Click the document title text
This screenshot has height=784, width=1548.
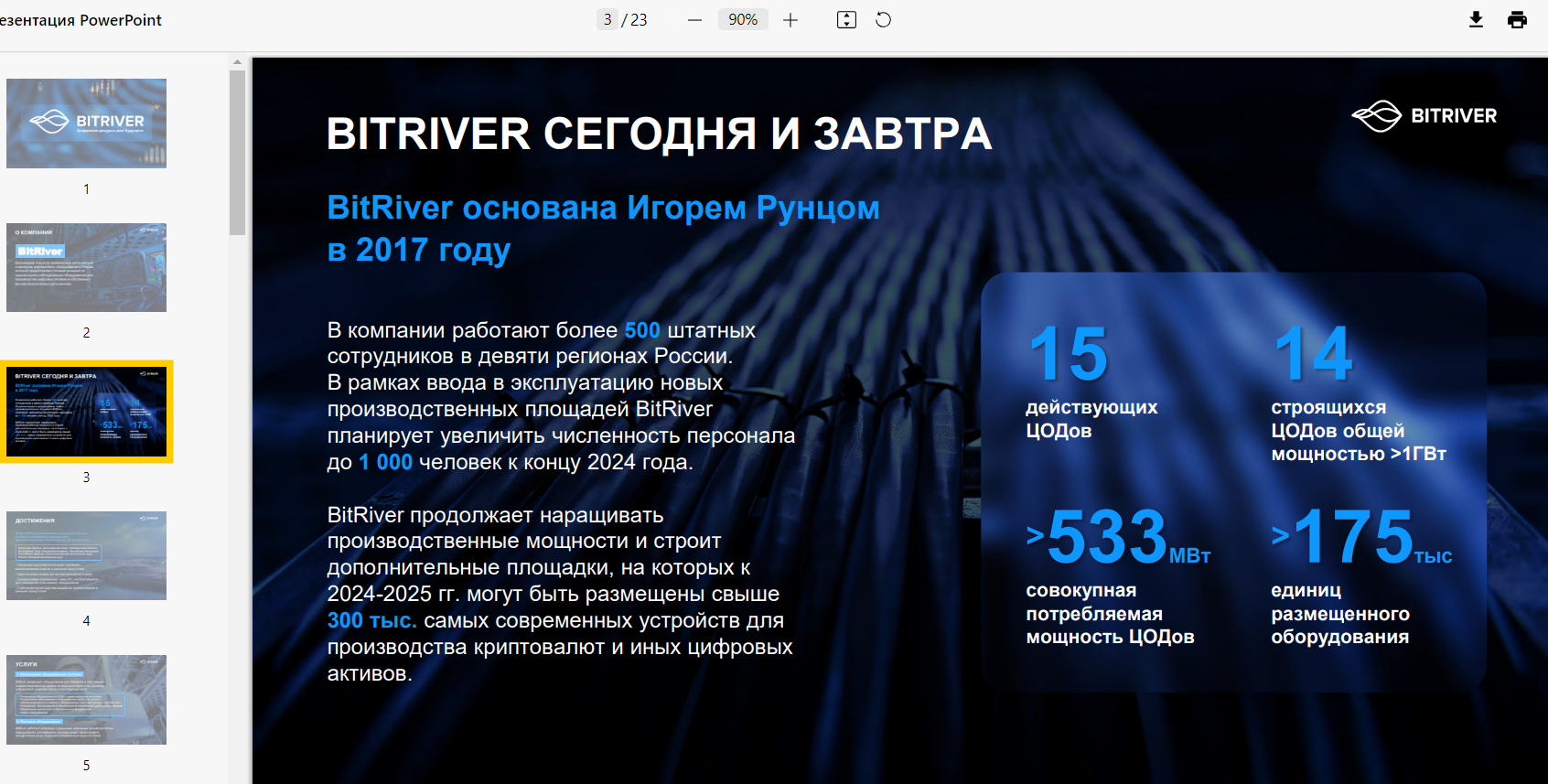[81, 20]
